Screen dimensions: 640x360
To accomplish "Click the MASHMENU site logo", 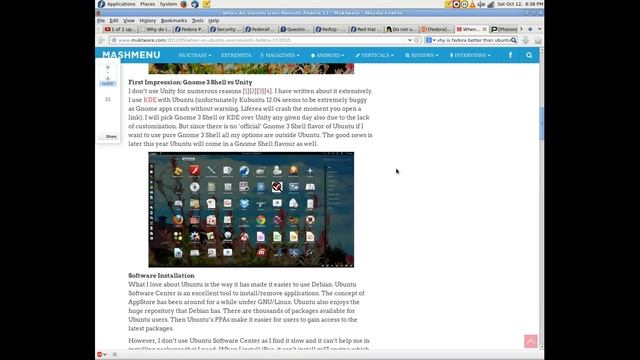I will [x=131, y=55].
